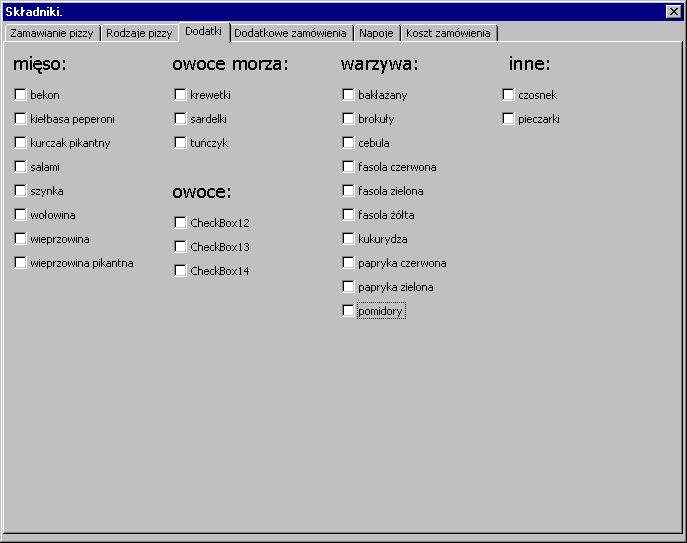This screenshot has width=687, height=543.
Task: Enable the fasola czerwona checkbox
Action: coord(349,167)
